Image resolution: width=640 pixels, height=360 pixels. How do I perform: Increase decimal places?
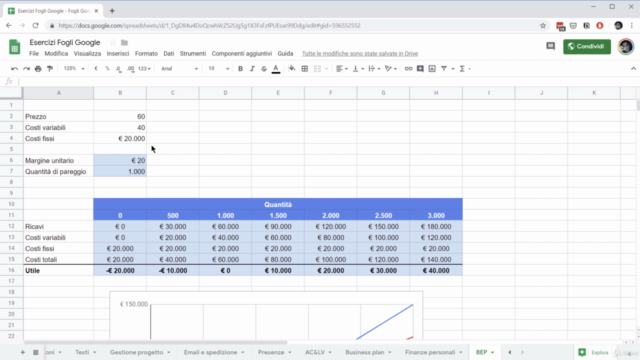131,69
